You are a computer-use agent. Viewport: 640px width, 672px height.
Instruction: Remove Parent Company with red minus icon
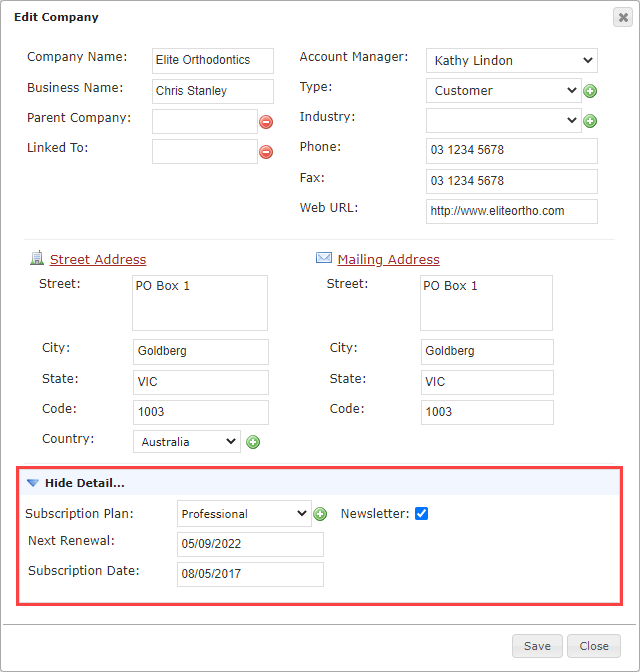click(x=266, y=122)
